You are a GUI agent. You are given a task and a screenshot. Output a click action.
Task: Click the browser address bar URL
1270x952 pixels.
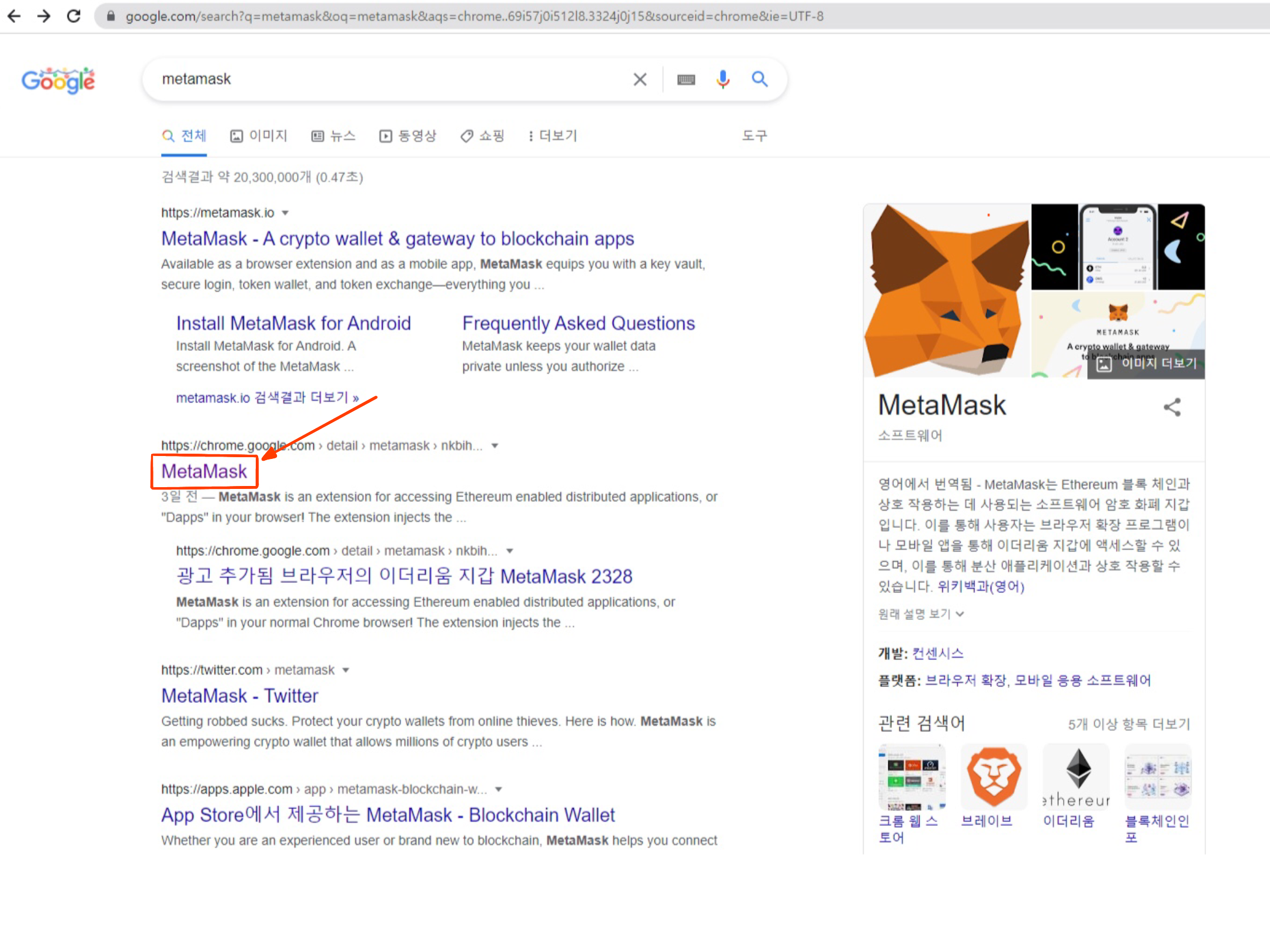click(x=474, y=16)
